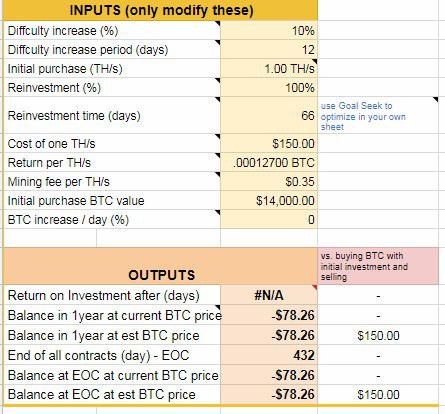Click the 'vs. buying BTC' pink header cell
Viewport: 445px width, 414px height.
point(378,266)
